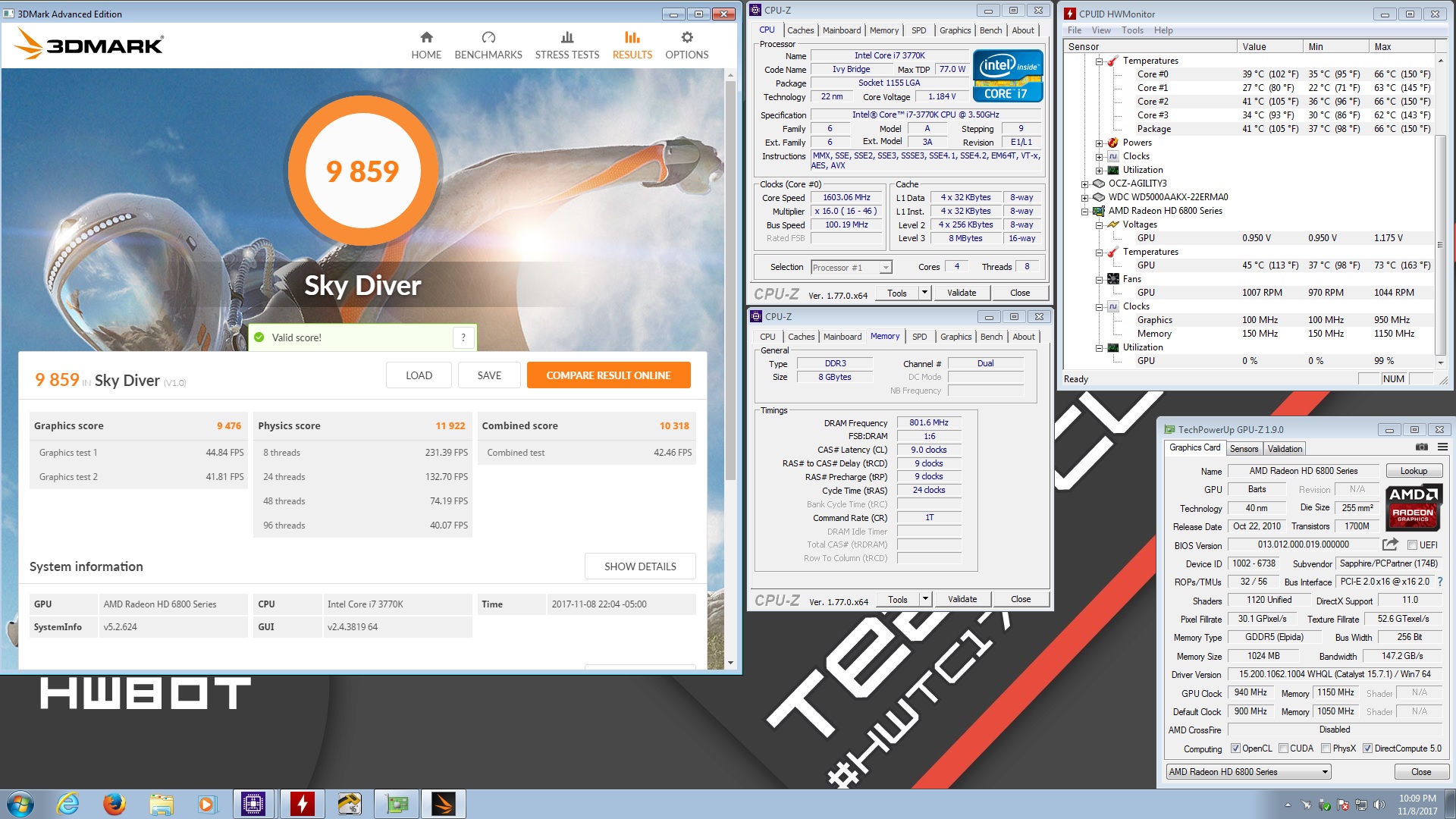
Task: Toggle the PhysX checkbox
Action: click(x=1326, y=748)
